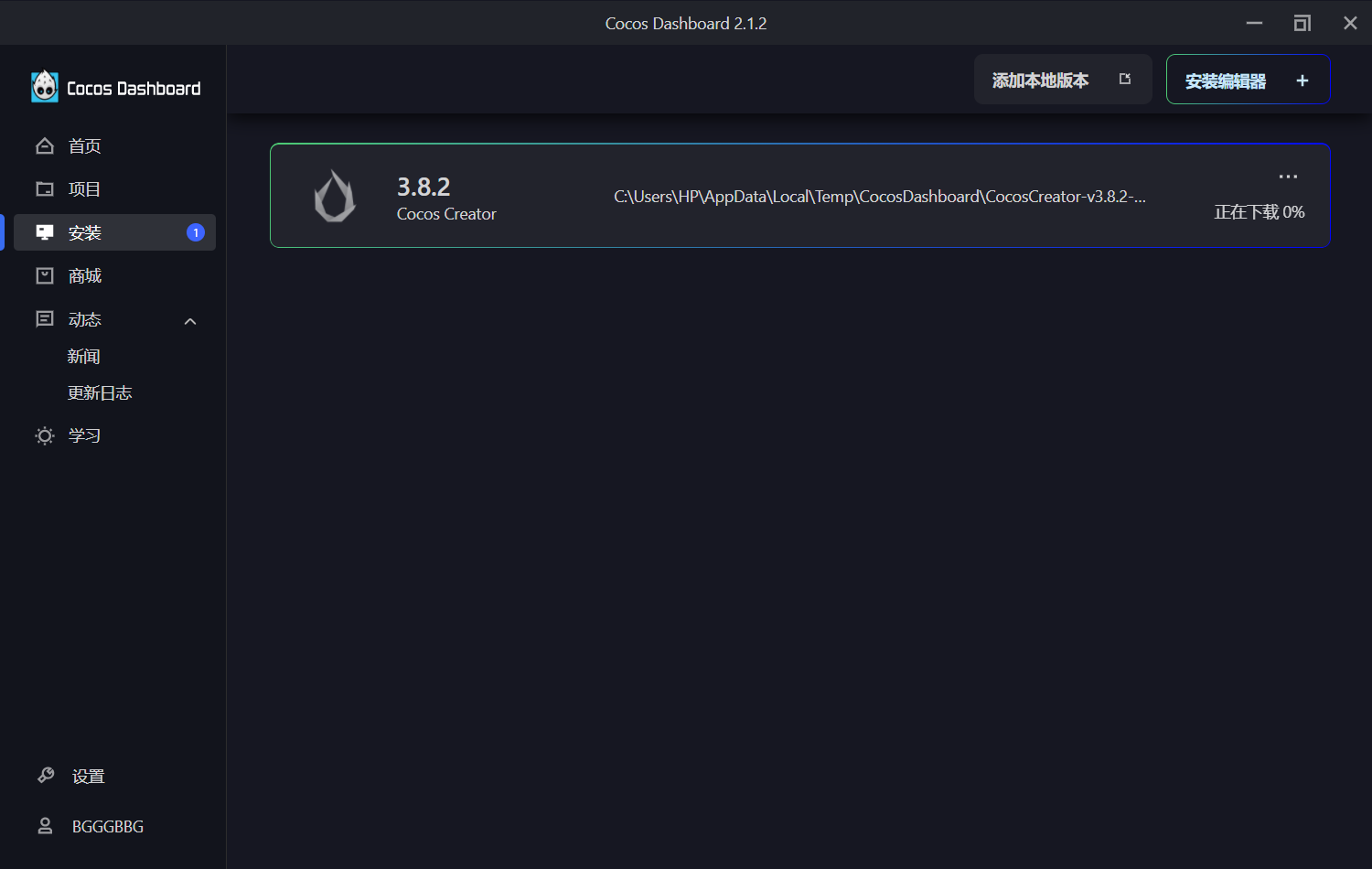Click the CocosCreator-v3.8.2 install path
1372x869 pixels.
880,197
